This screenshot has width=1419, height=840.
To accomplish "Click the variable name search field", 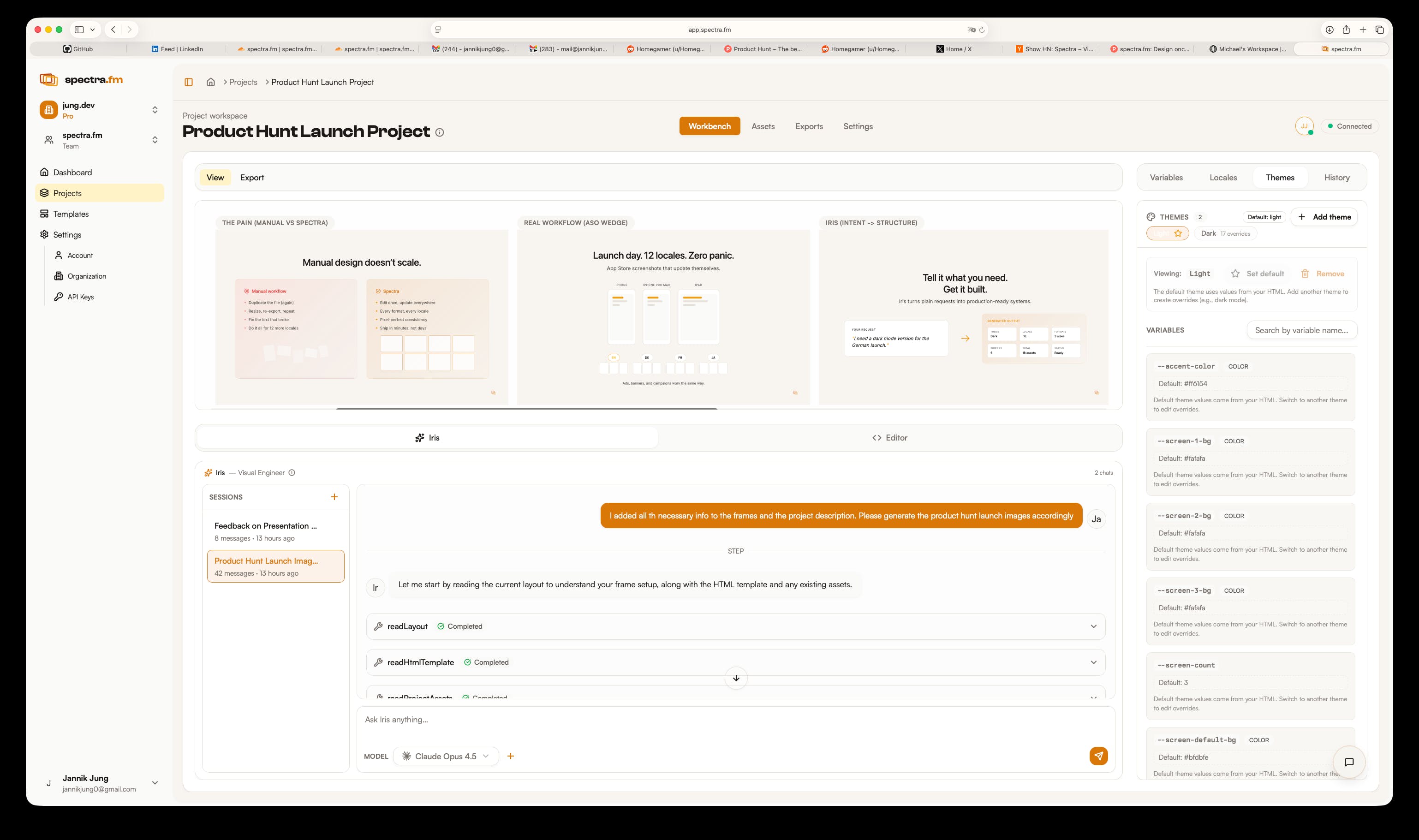I will click(x=1301, y=330).
